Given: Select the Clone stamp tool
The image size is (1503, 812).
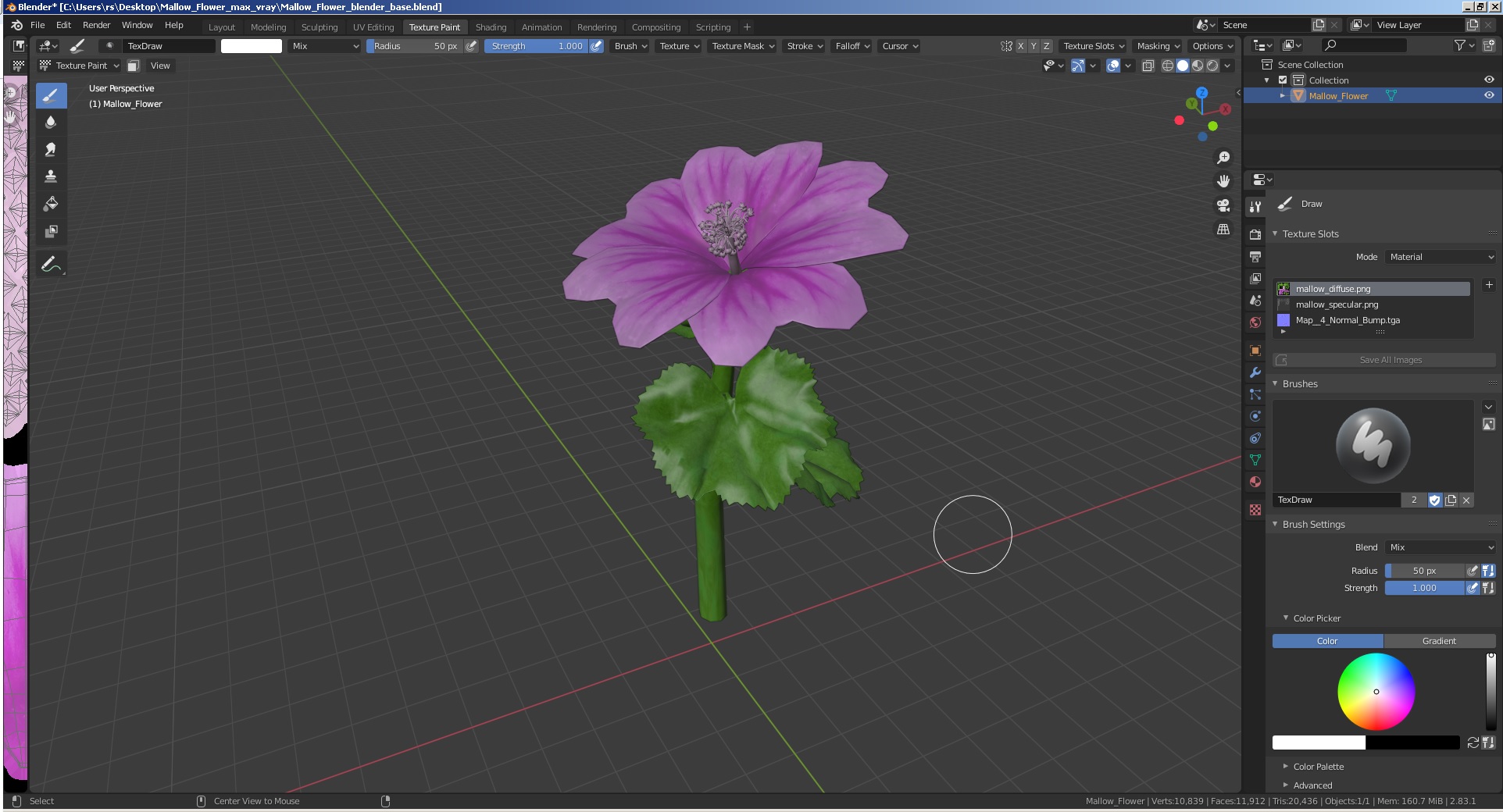Looking at the screenshot, I should pos(51,176).
